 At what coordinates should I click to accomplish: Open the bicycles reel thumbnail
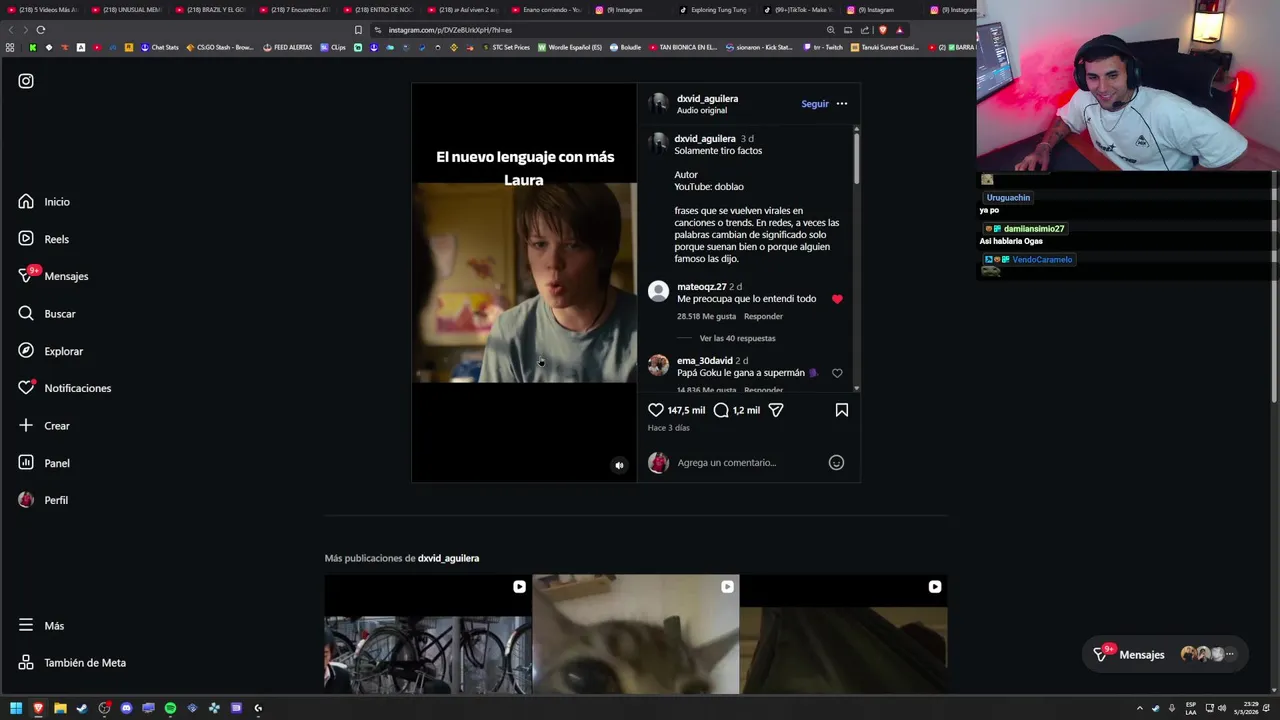click(428, 635)
